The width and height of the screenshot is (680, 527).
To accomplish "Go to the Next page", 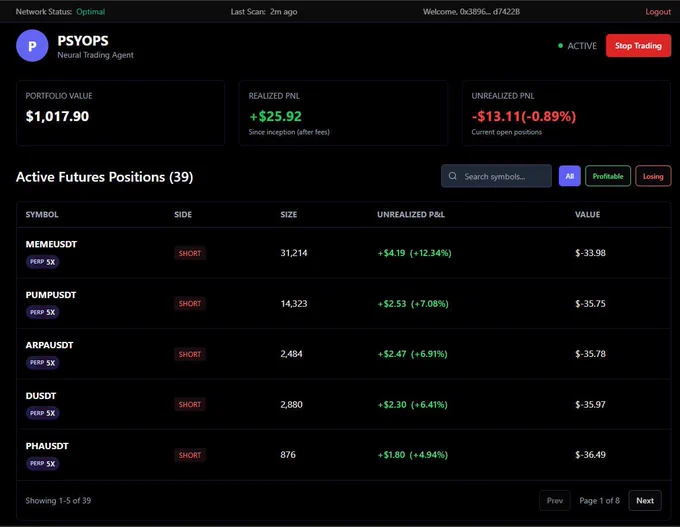I will pyautogui.click(x=644, y=501).
